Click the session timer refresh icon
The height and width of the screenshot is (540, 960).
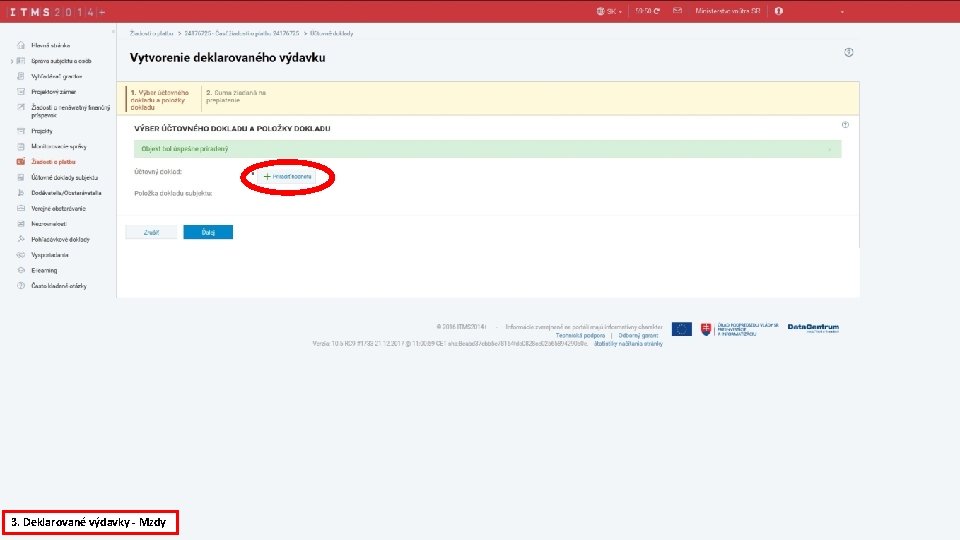point(657,11)
